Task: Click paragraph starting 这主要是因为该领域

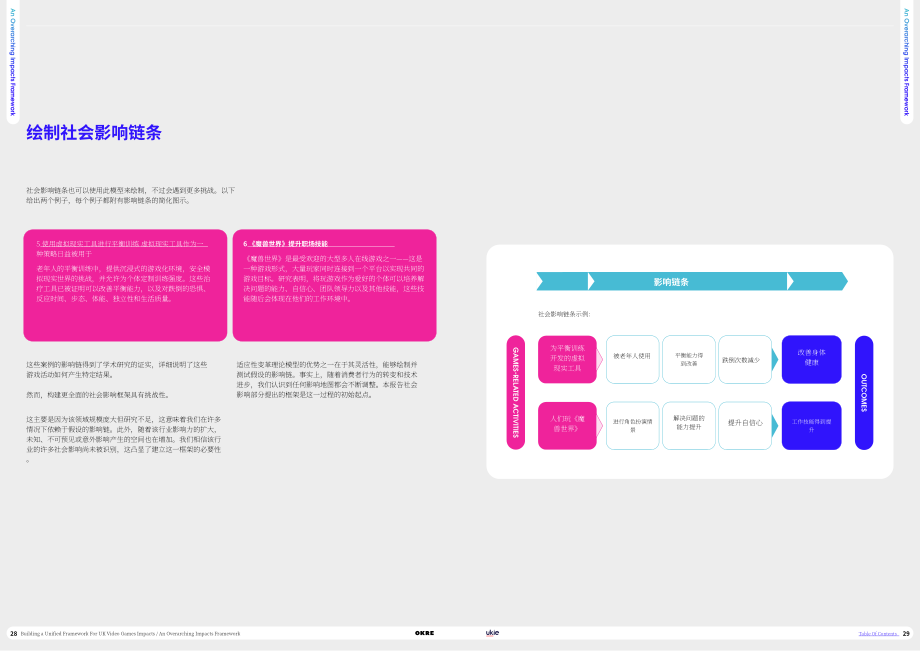Action: (x=124, y=440)
